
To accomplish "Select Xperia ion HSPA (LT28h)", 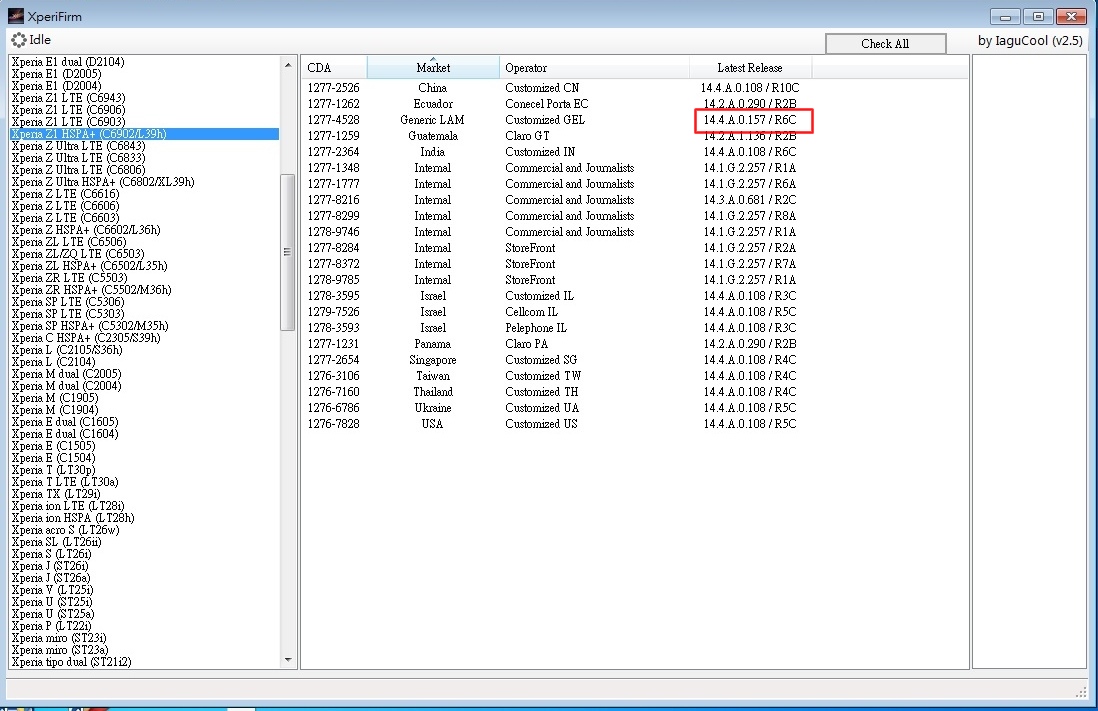I will tap(73, 518).
